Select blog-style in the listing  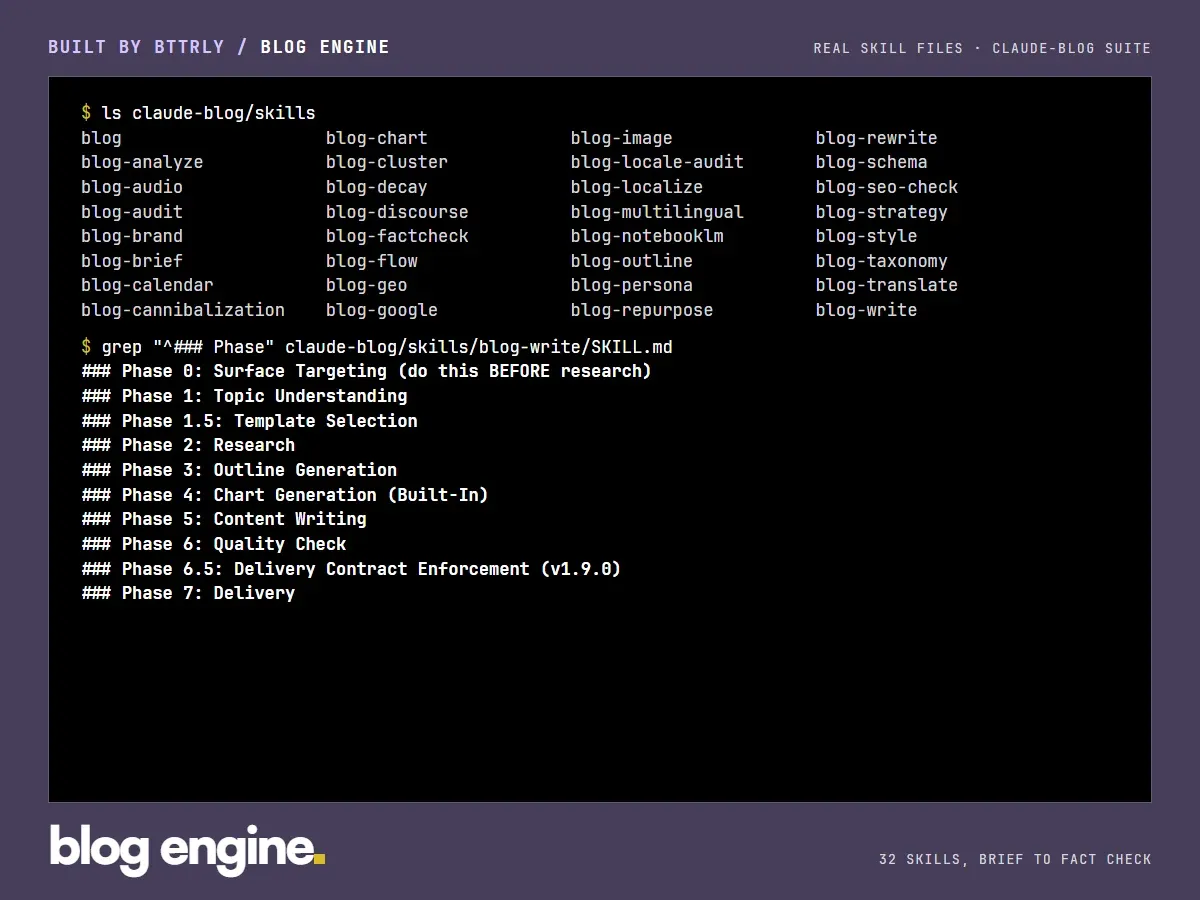[x=867, y=236]
